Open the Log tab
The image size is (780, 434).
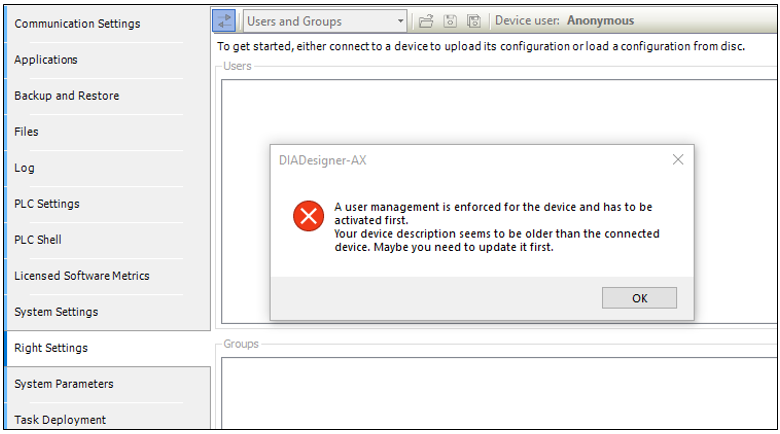(24, 167)
